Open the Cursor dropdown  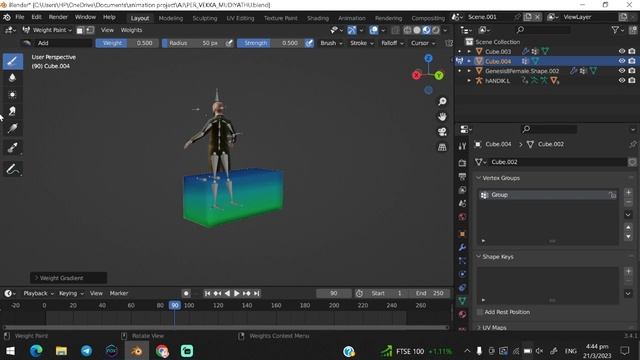[x=423, y=43]
